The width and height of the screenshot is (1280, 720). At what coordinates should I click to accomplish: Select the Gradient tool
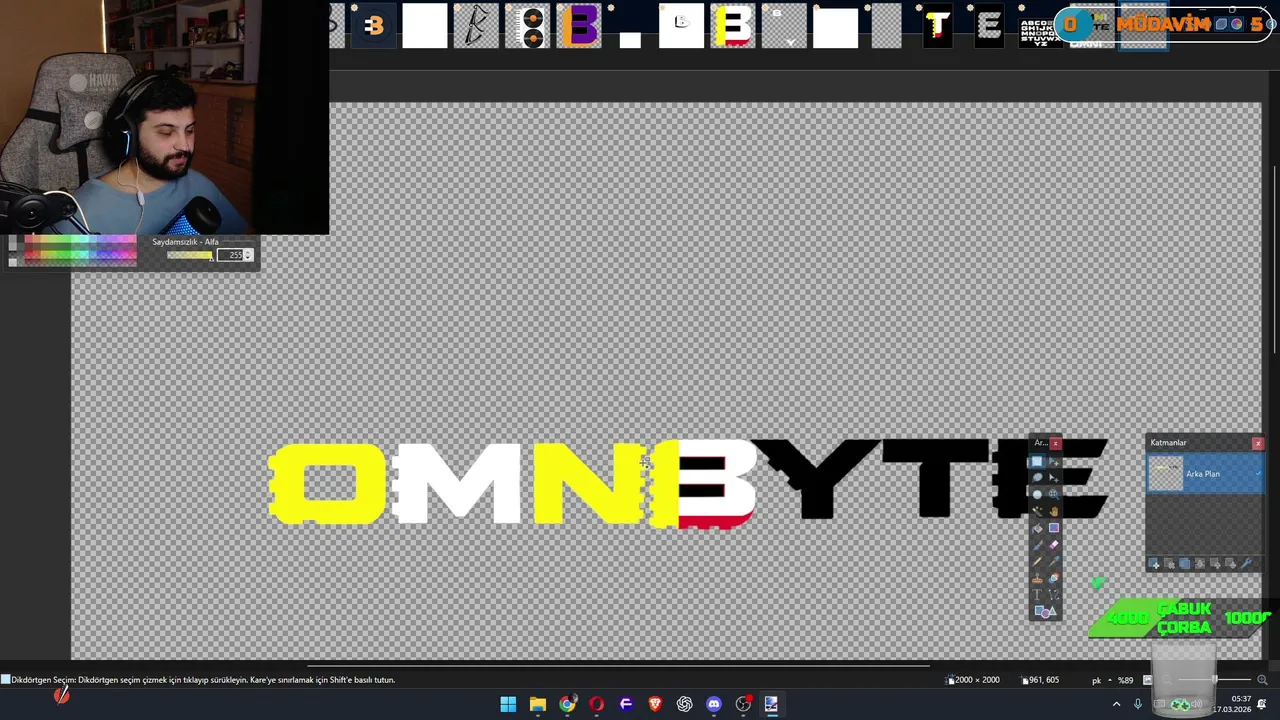point(1054,528)
